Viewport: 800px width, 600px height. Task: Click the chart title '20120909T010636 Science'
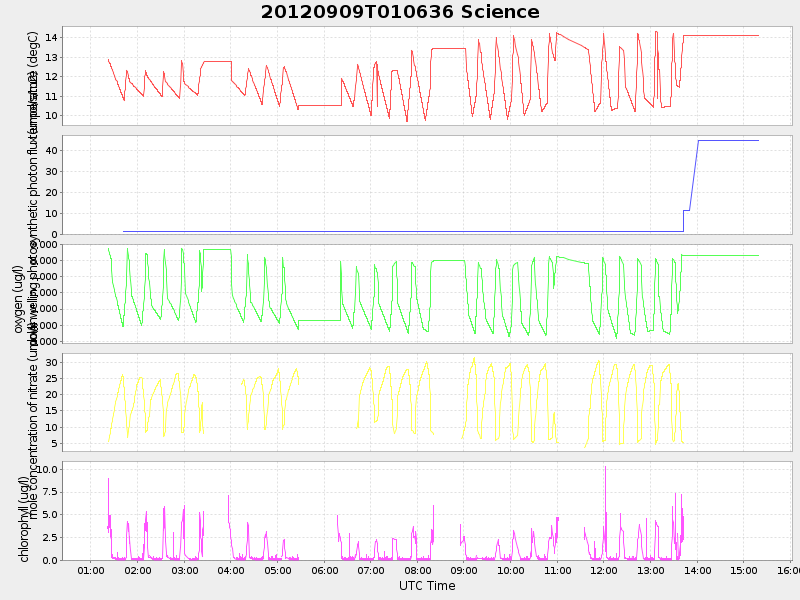point(400,12)
